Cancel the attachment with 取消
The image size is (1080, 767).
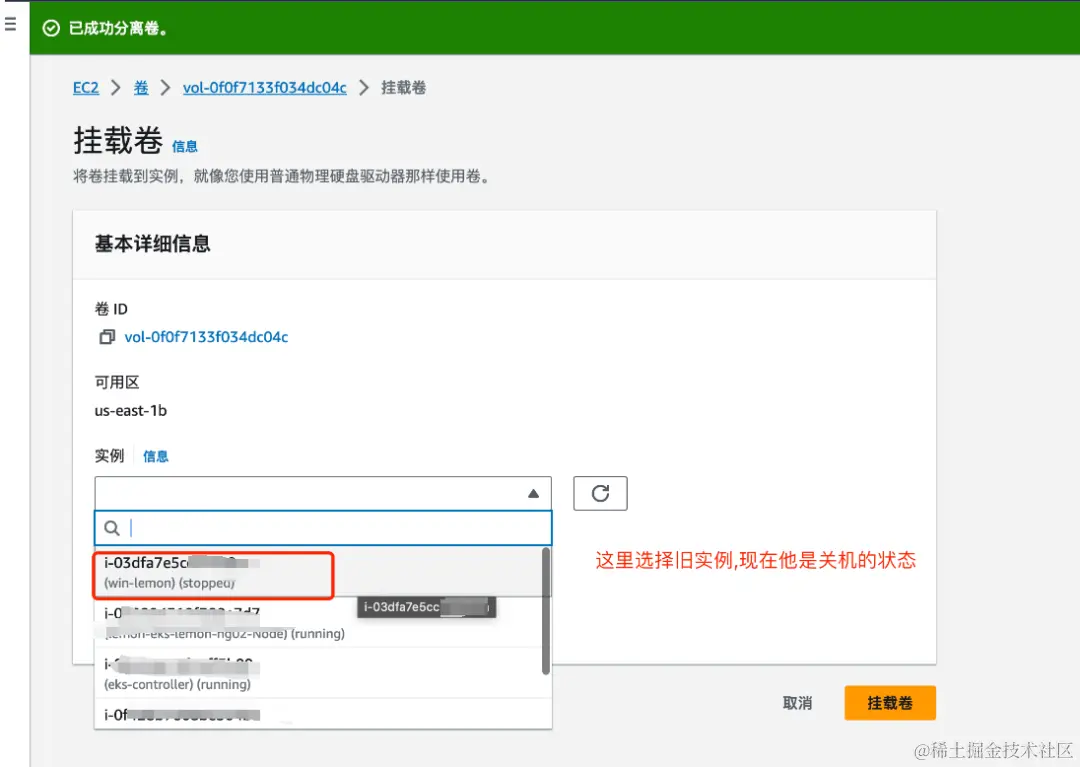point(797,703)
